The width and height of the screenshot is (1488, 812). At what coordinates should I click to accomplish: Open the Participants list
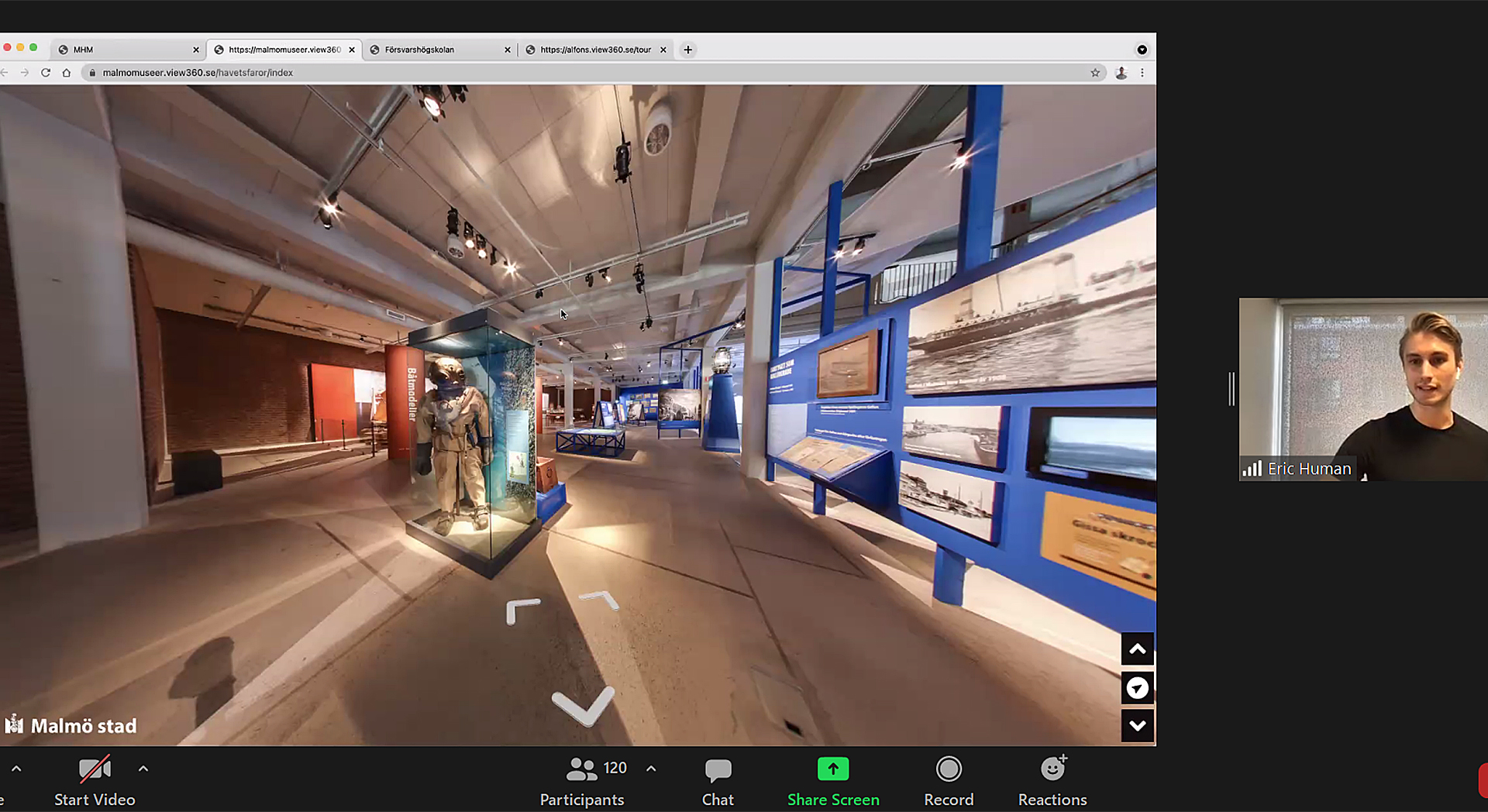pos(582,769)
